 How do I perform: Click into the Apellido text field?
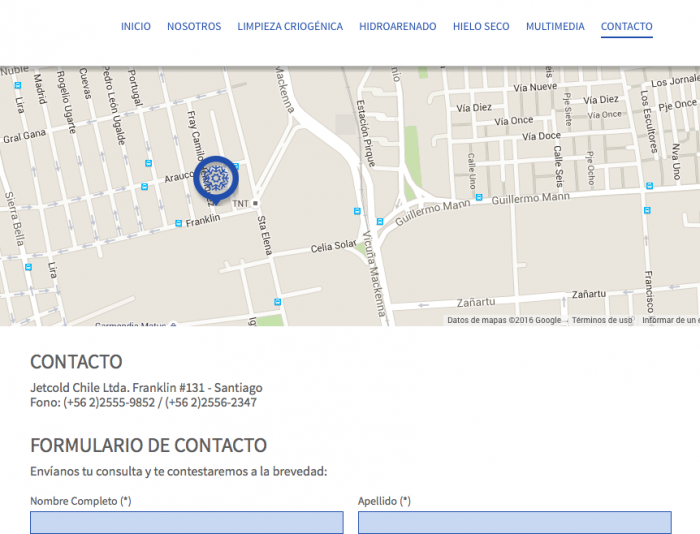(514, 522)
